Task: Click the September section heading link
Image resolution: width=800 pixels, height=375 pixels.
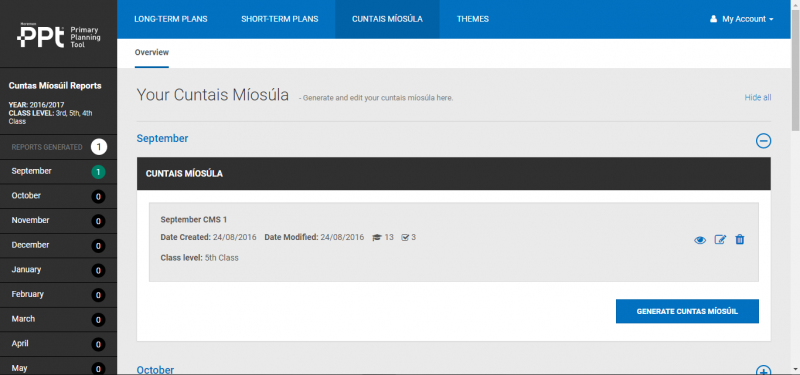Action: (162, 138)
